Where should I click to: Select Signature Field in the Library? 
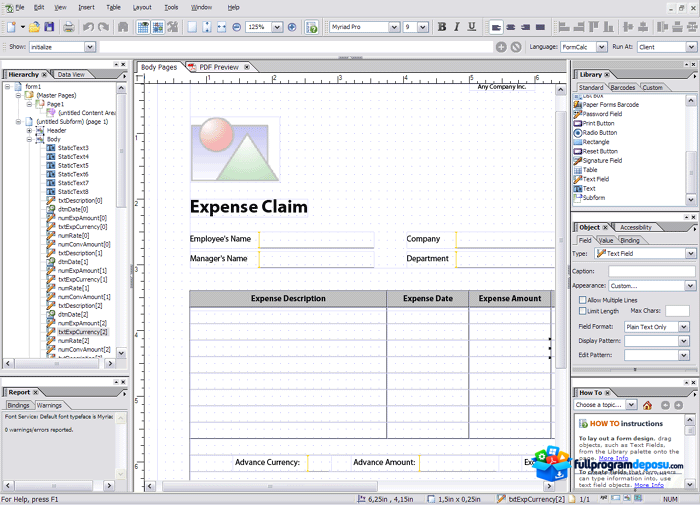(x=602, y=160)
